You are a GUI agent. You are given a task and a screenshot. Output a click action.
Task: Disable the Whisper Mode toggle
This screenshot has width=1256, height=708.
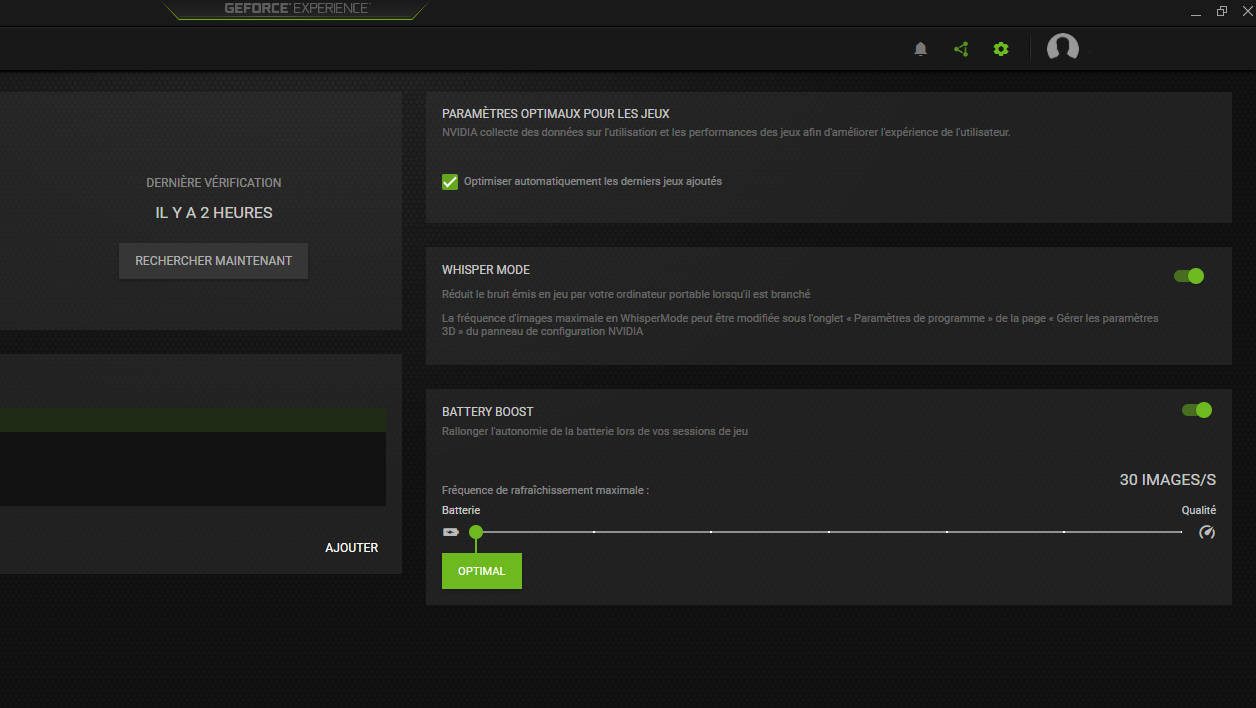(x=1189, y=276)
